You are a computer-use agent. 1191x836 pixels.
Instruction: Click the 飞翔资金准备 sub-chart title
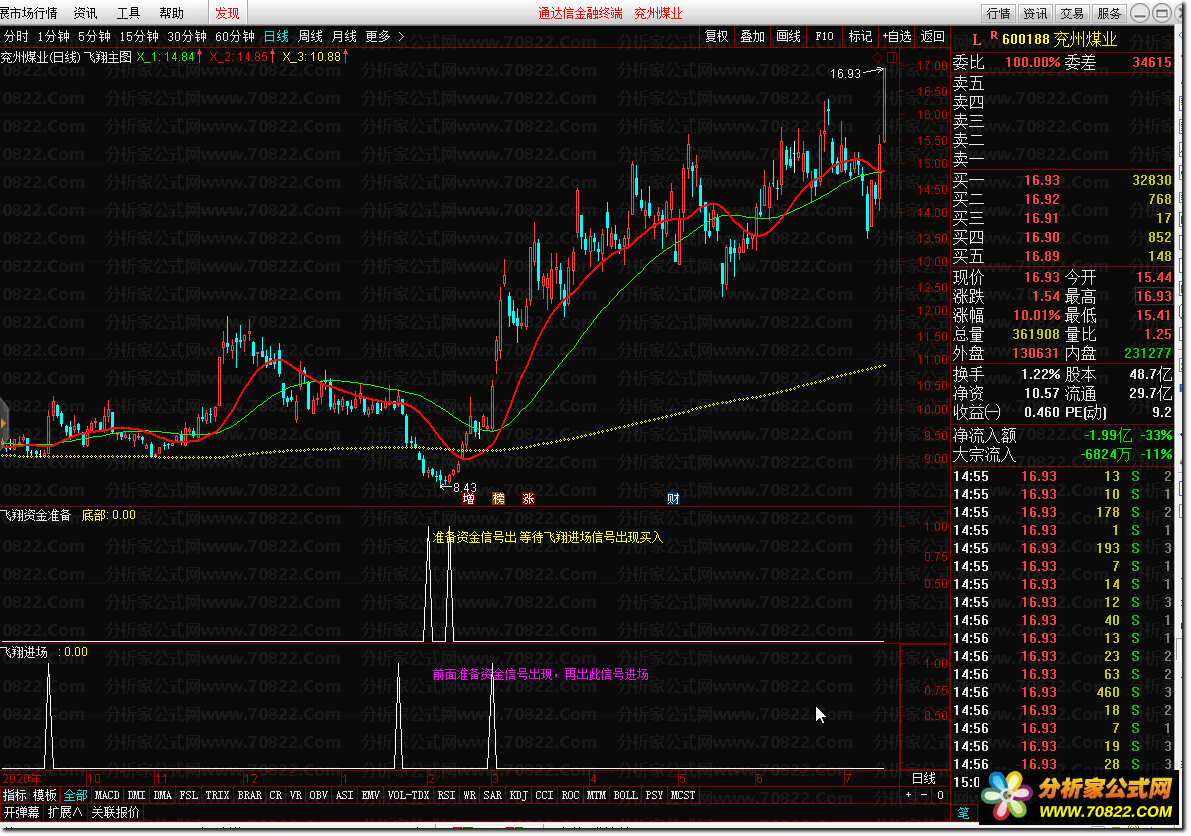[x=36, y=516]
